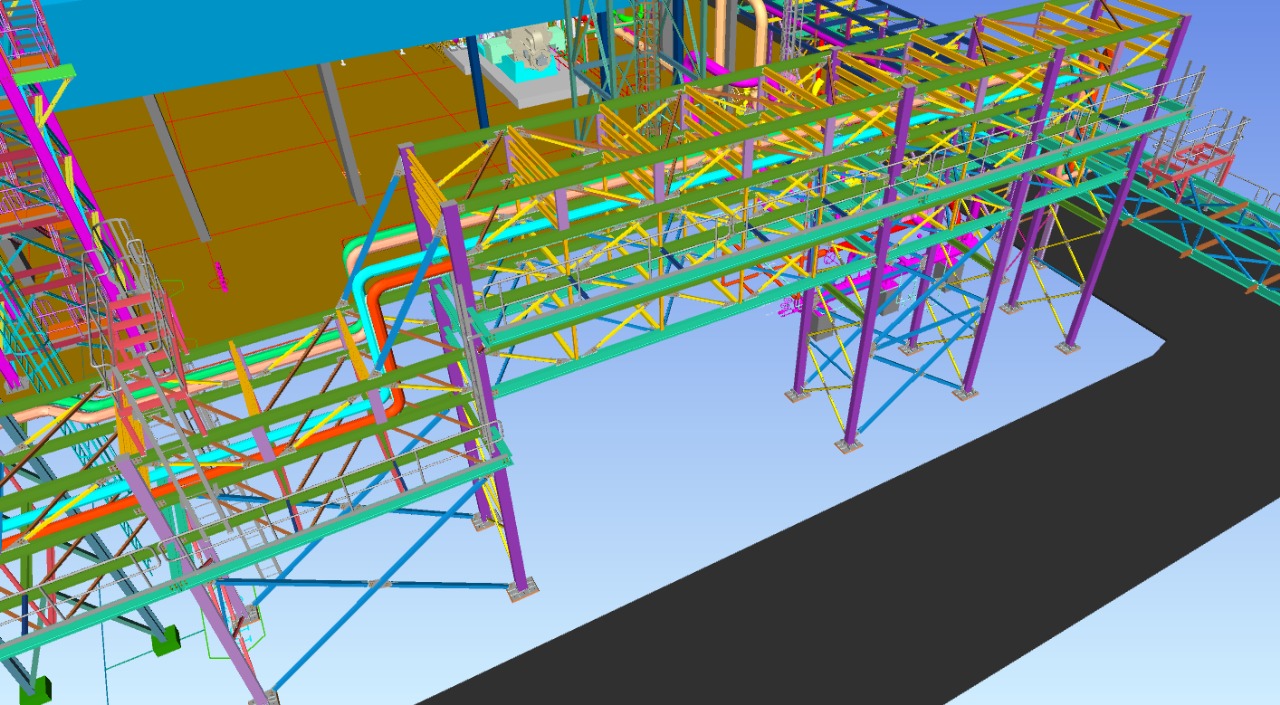
Task: Pick the foremost purple column's base plate
Action: coord(522,591)
